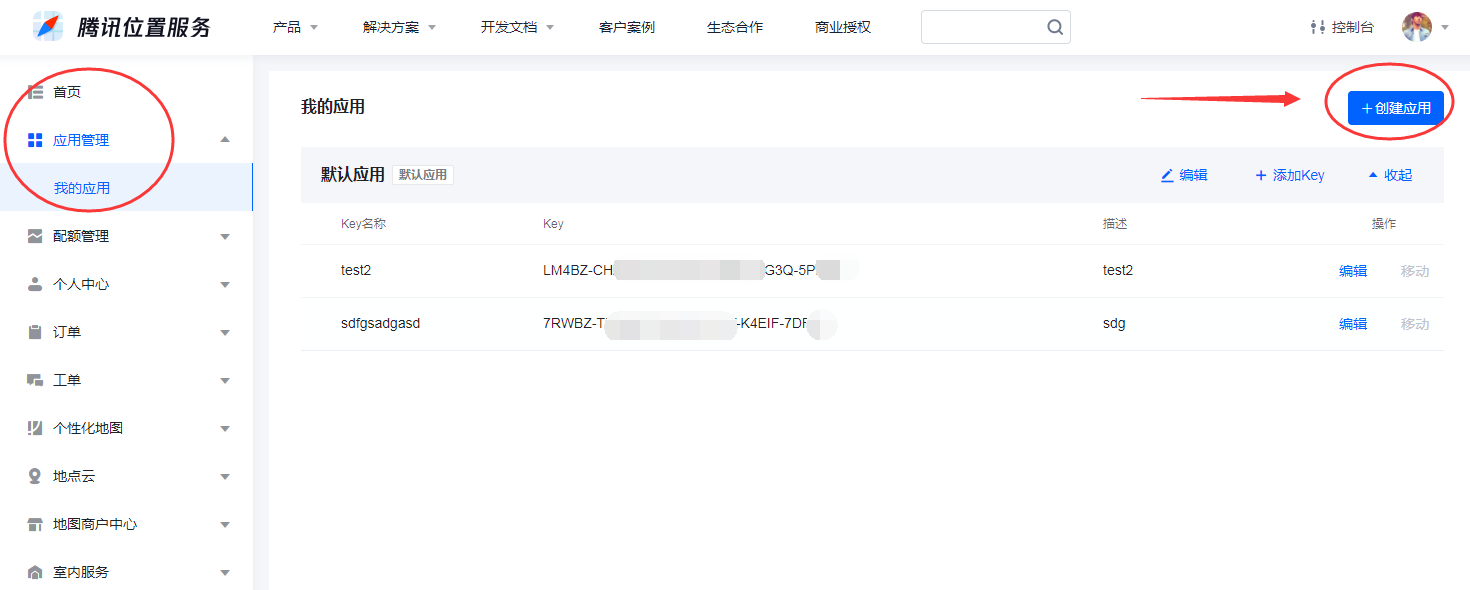Click into the top search input field

(982, 27)
